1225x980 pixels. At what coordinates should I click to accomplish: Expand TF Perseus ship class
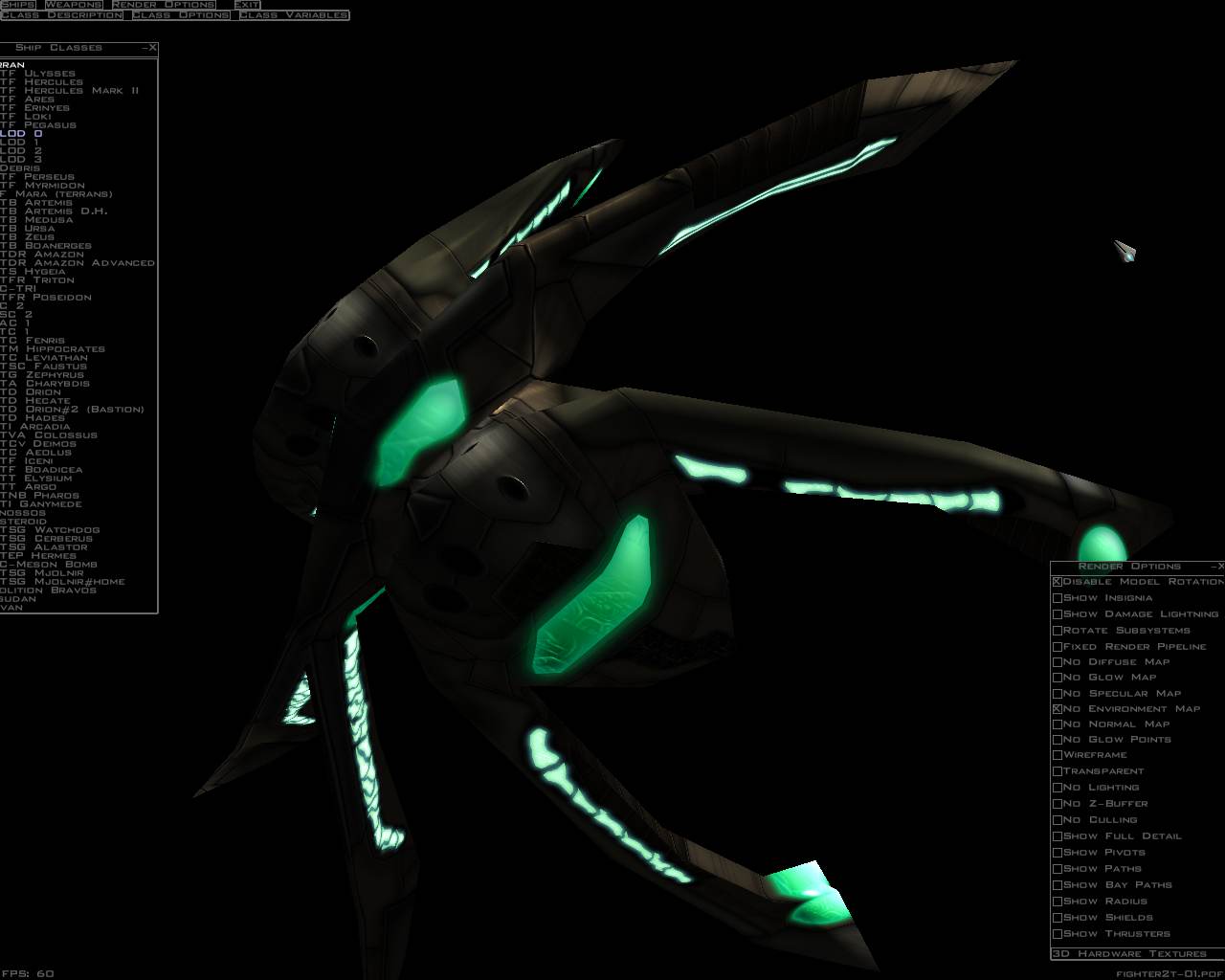click(x=37, y=177)
